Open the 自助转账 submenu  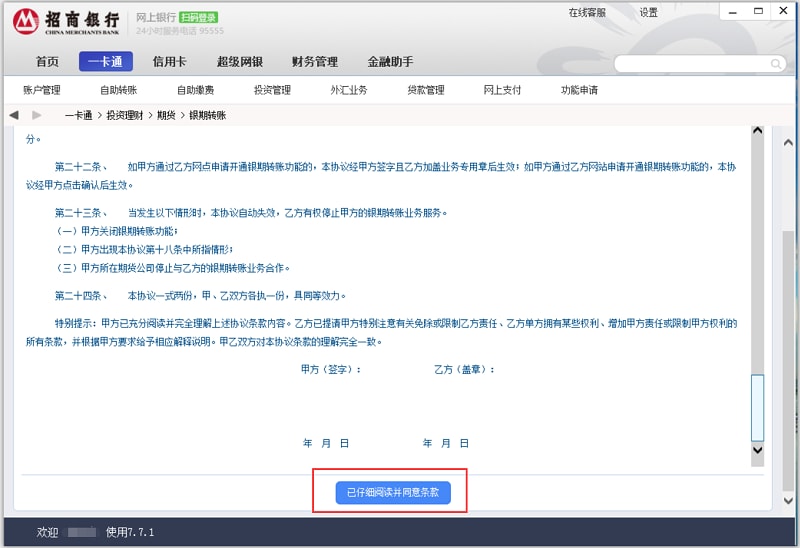[x=118, y=90]
